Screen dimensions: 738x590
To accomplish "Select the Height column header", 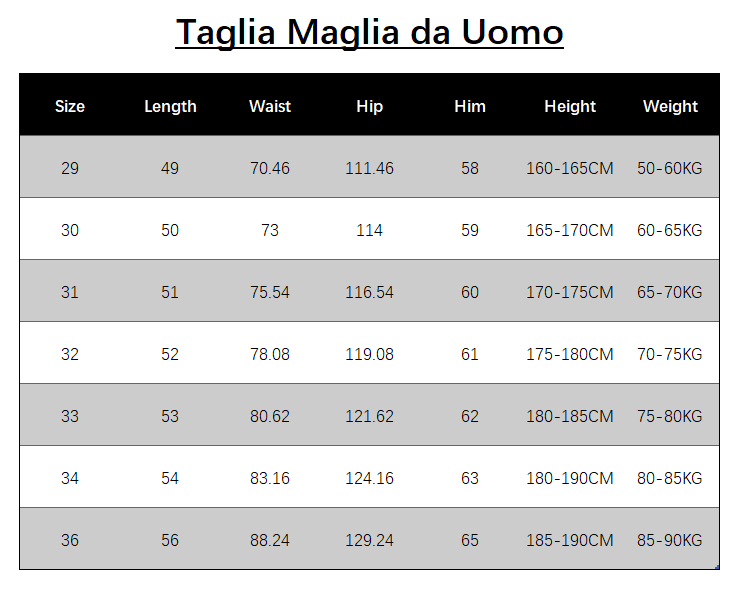I will tap(570, 106).
